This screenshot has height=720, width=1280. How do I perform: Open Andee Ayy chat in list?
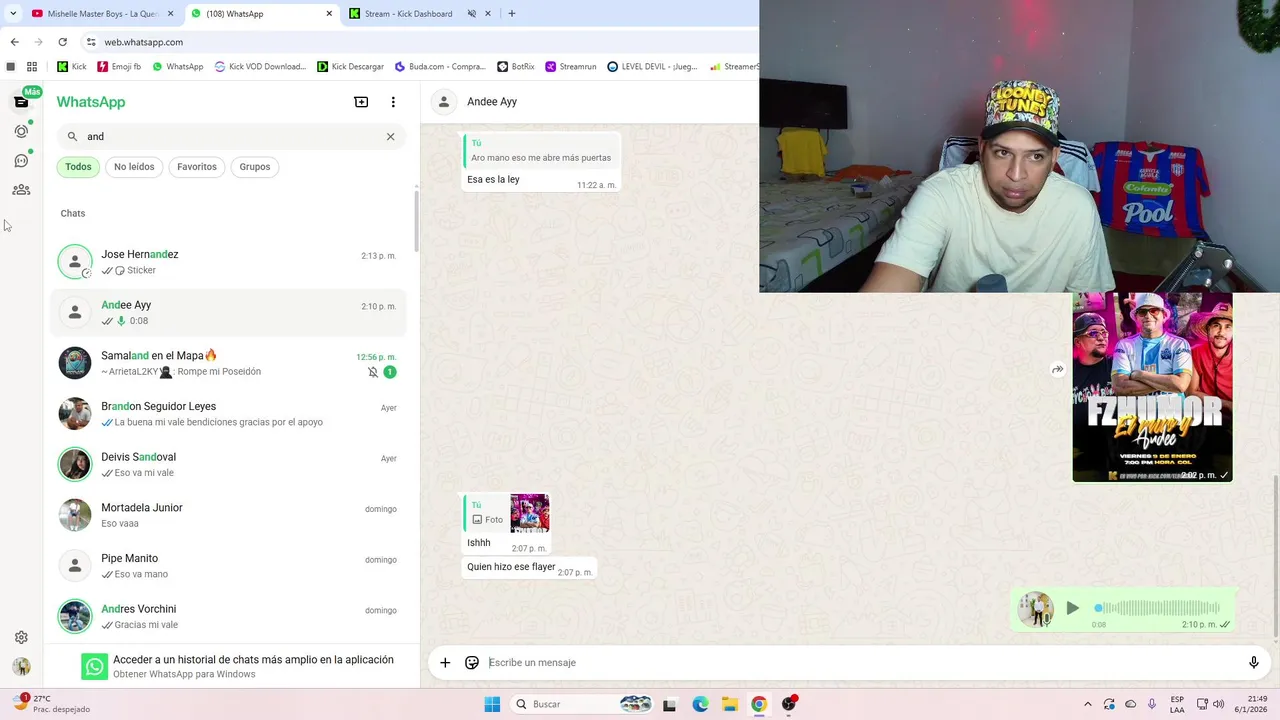[x=228, y=313]
